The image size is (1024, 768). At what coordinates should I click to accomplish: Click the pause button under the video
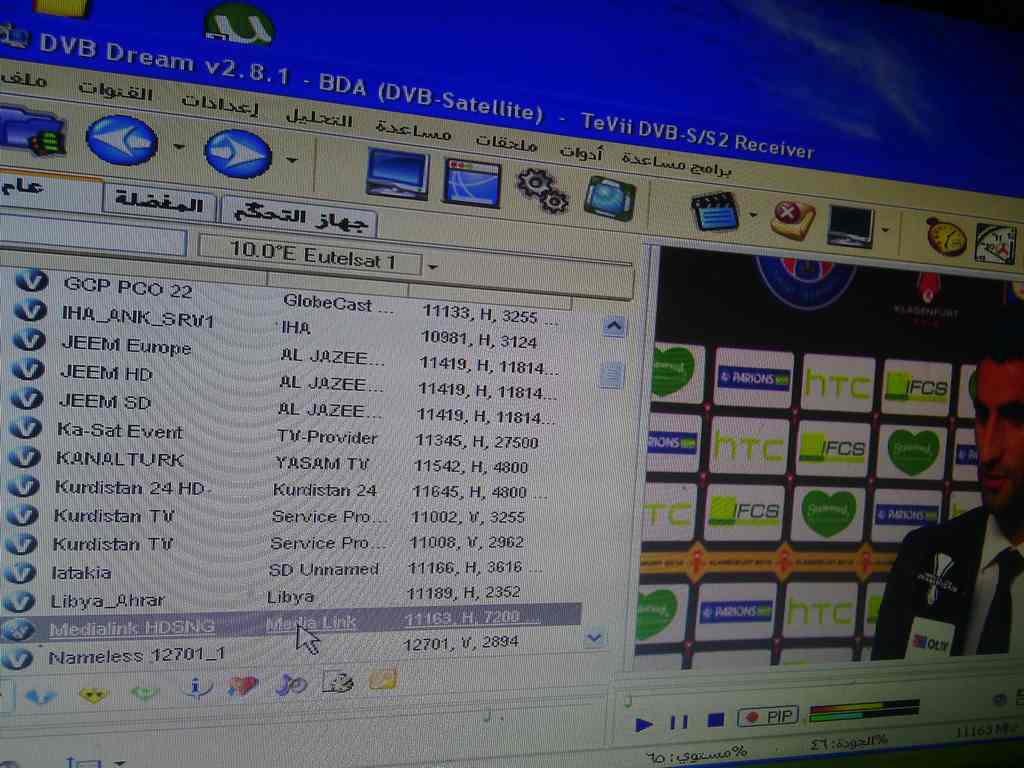click(679, 722)
